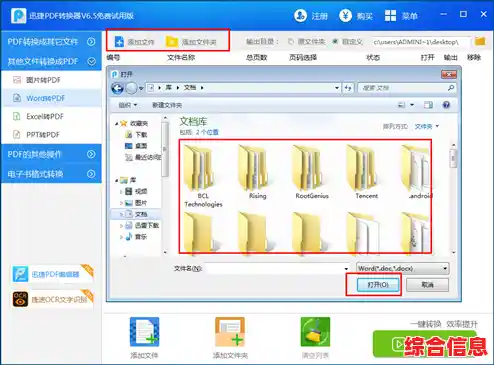Click 文档 library in tree

coord(136,214)
